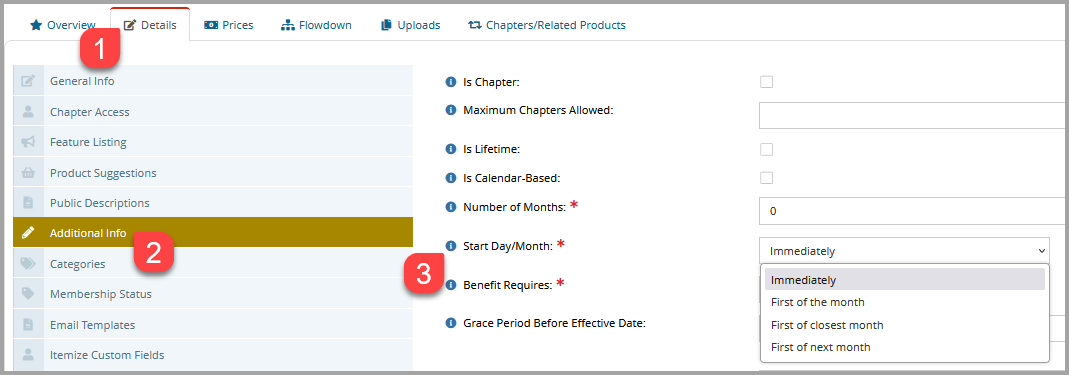Click the Number of Months input field
The height and width of the screenshot is (375, 1069).
(x=914, y=211)
